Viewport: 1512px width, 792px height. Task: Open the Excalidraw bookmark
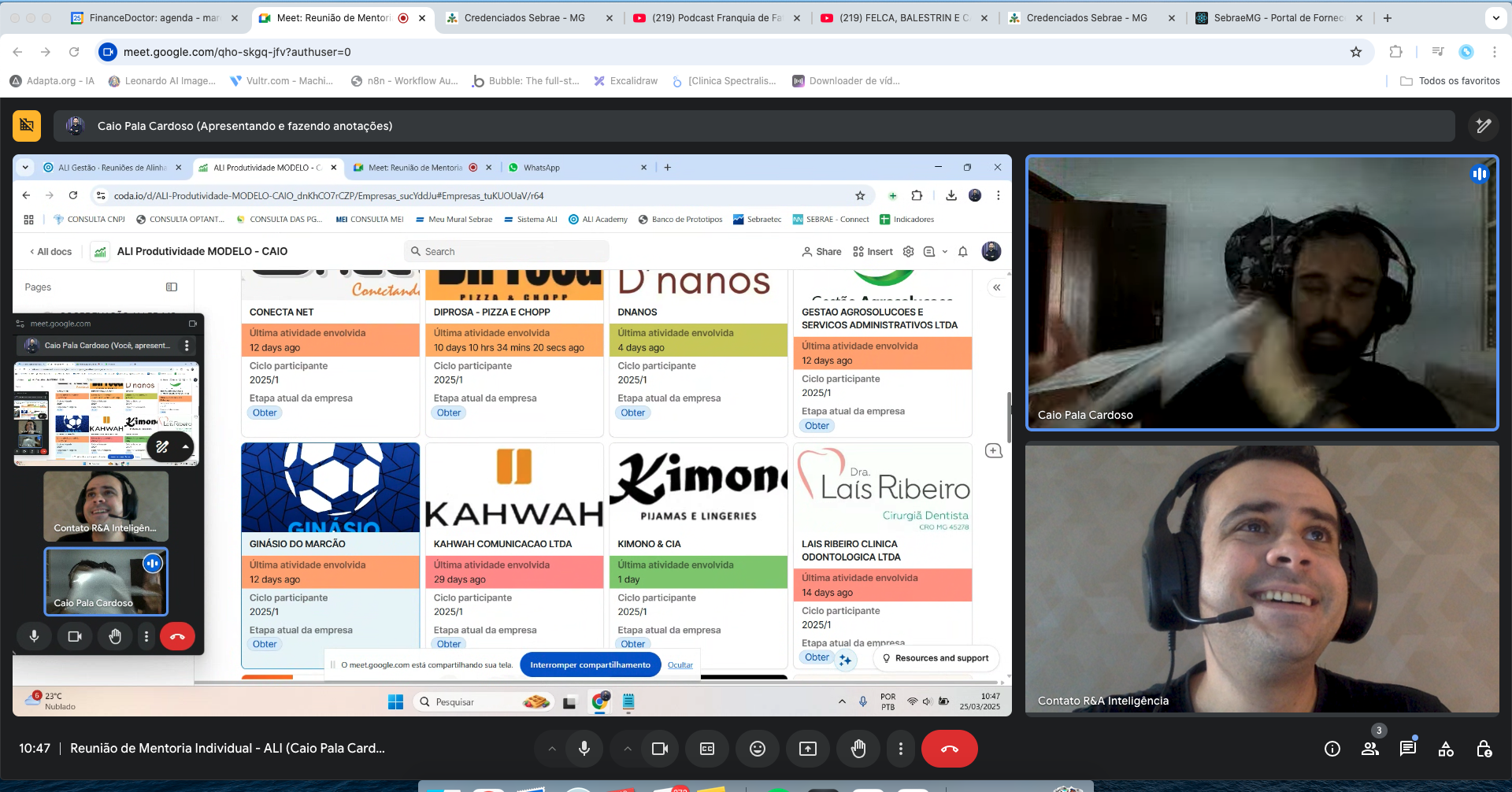point(626,81)
